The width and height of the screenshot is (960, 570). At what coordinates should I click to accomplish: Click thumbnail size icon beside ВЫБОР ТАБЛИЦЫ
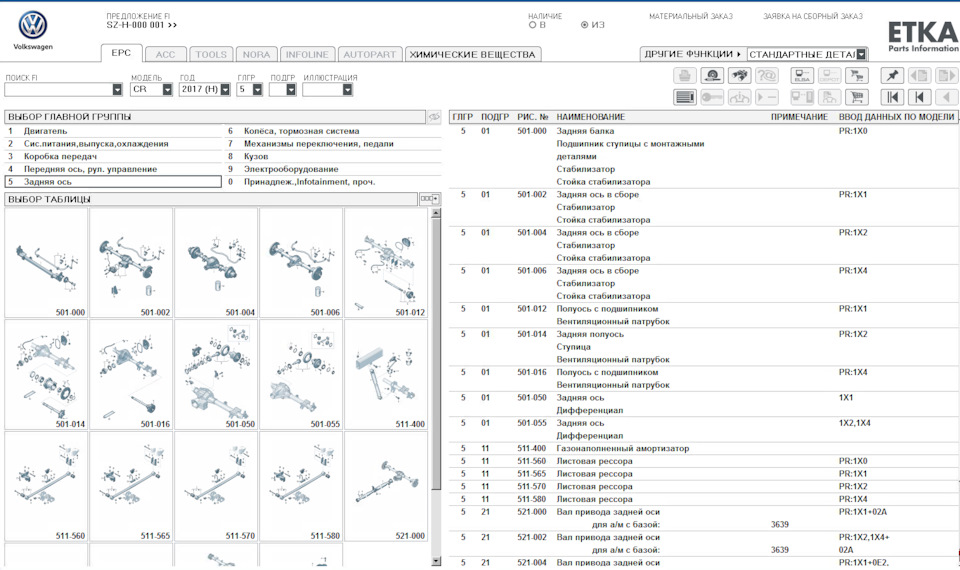click(429, 199)
